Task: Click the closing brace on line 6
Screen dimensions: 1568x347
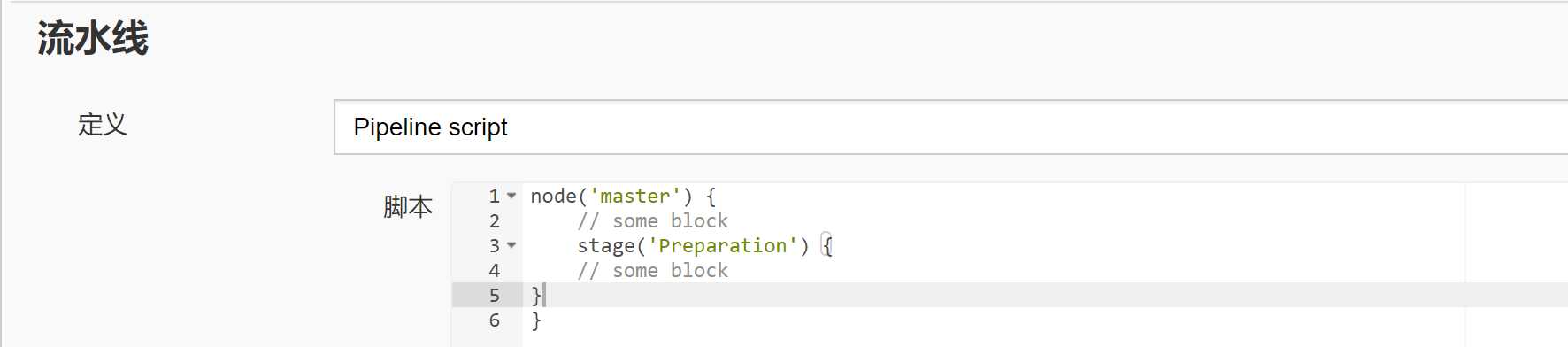Action: pos(535,320)
